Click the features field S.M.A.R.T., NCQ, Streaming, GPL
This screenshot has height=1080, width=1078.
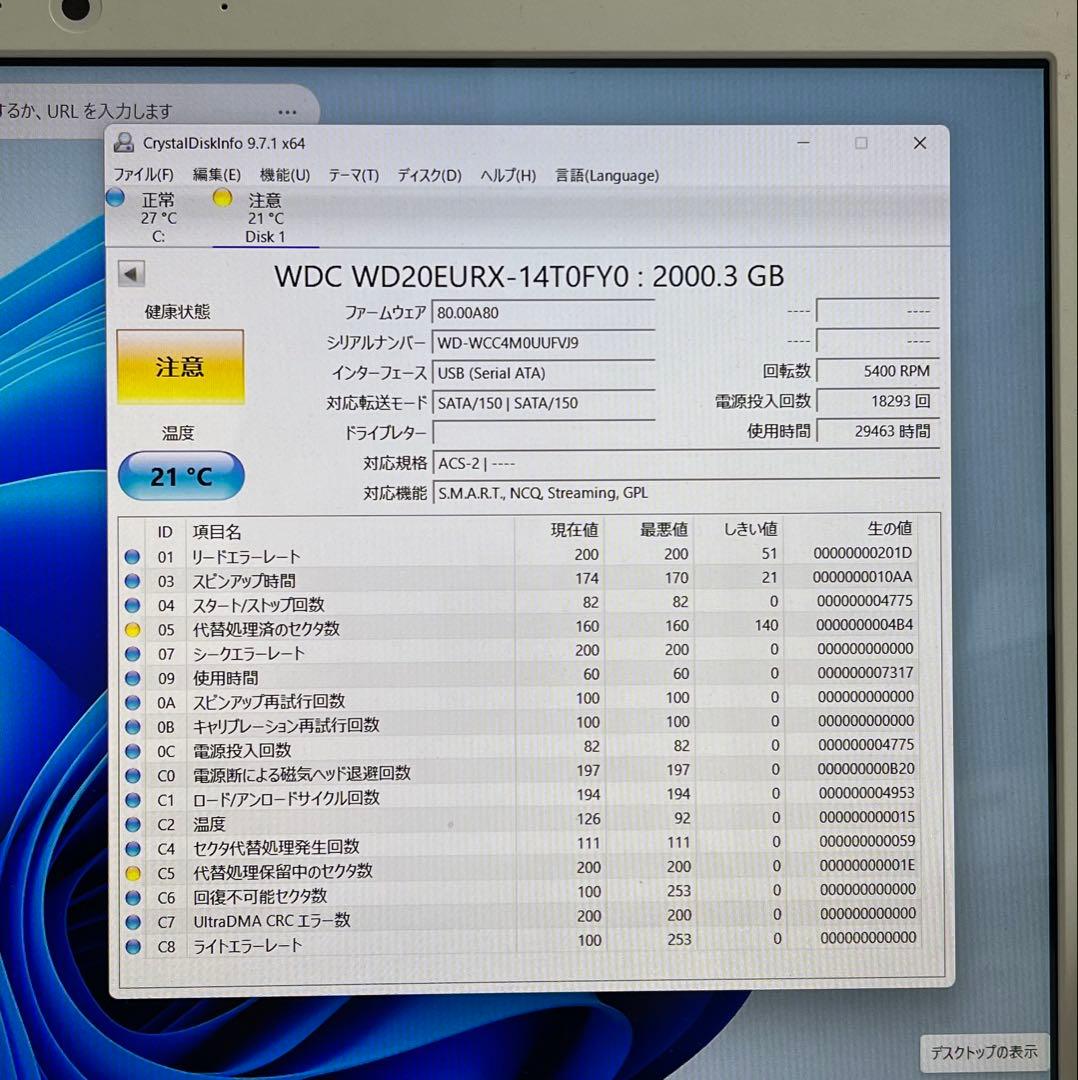pos(686,493)
